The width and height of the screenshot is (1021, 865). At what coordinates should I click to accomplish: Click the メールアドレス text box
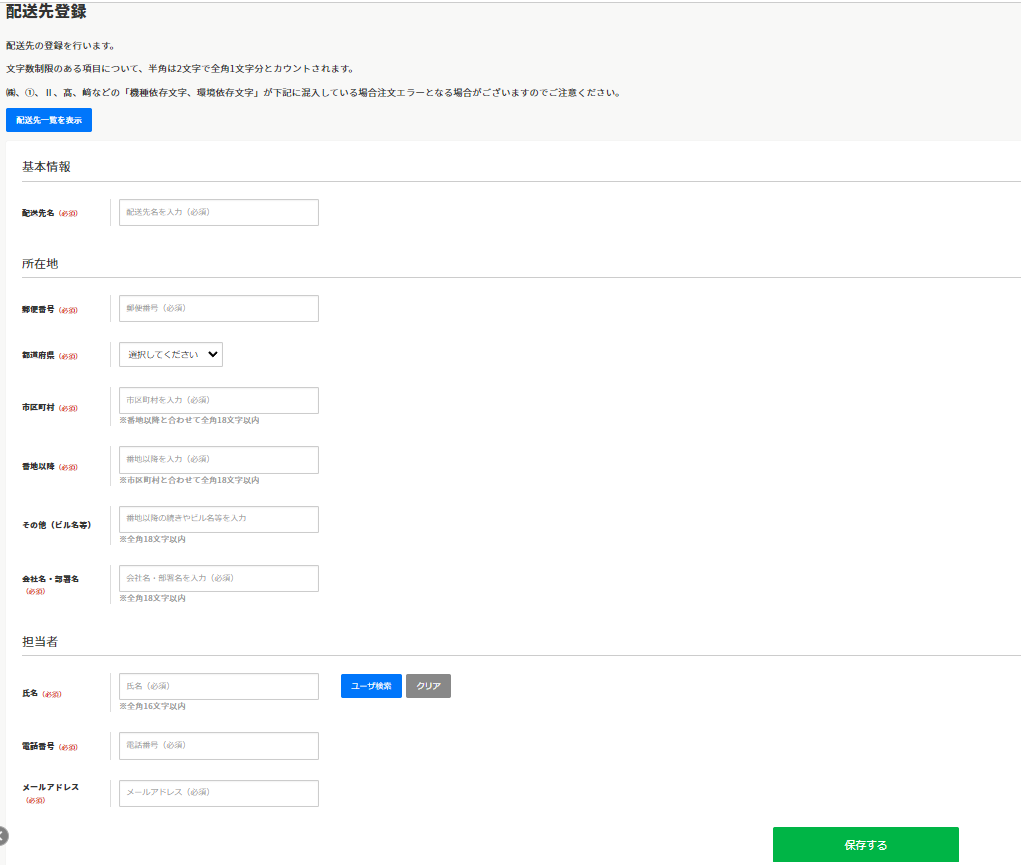coord(218,793)
